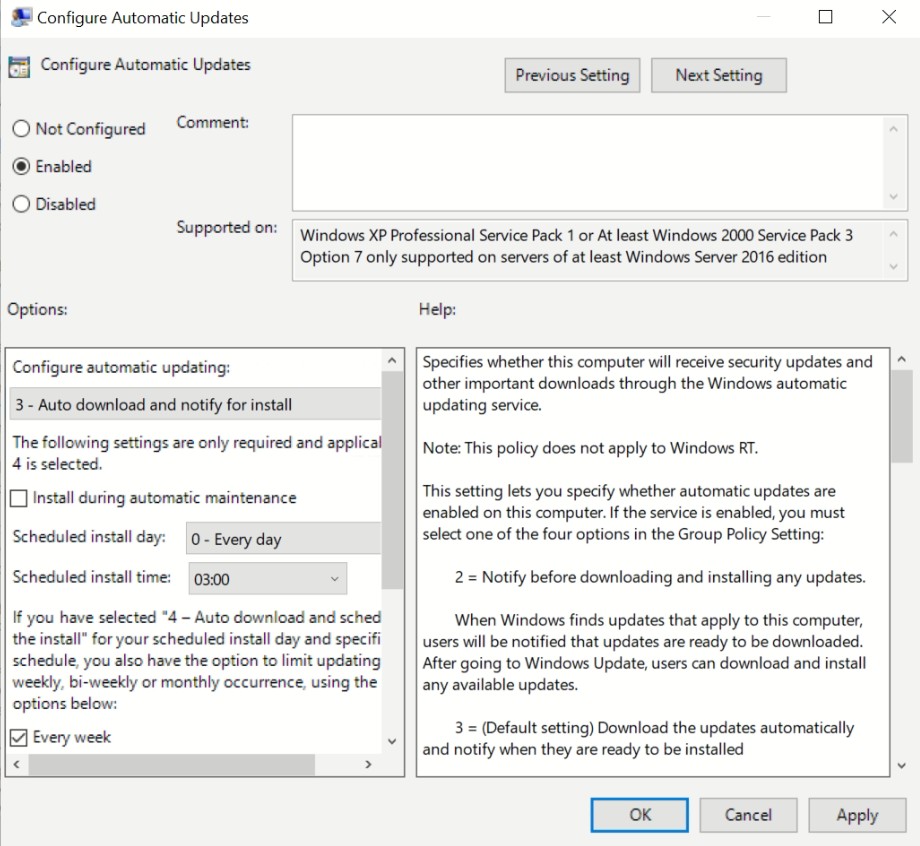This screenshot has width=920, height=846.
Task: Click Help pane scroll down arrow
Action: (901, 766)
